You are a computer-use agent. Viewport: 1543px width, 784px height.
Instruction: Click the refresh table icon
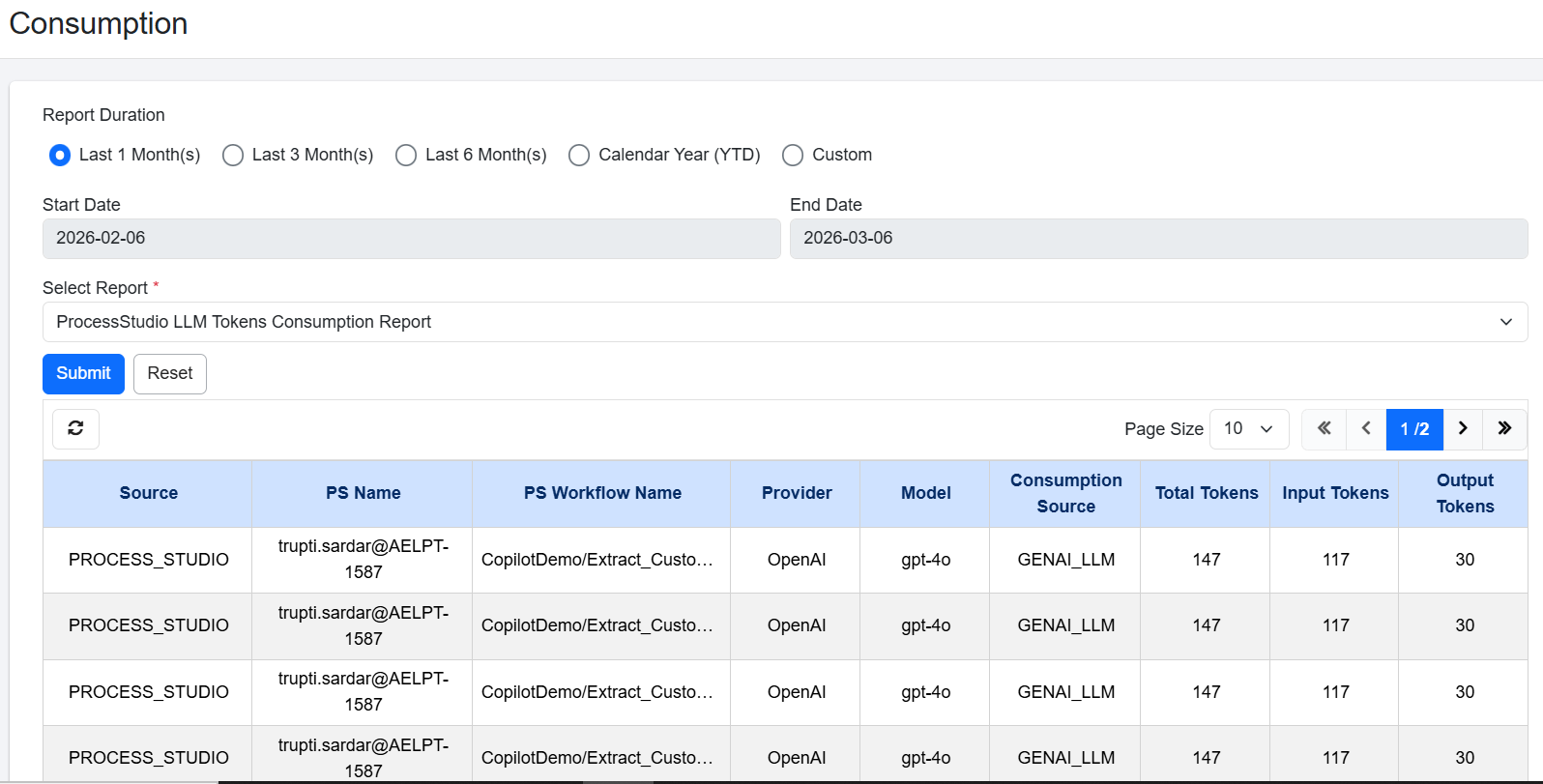point(75,428)
